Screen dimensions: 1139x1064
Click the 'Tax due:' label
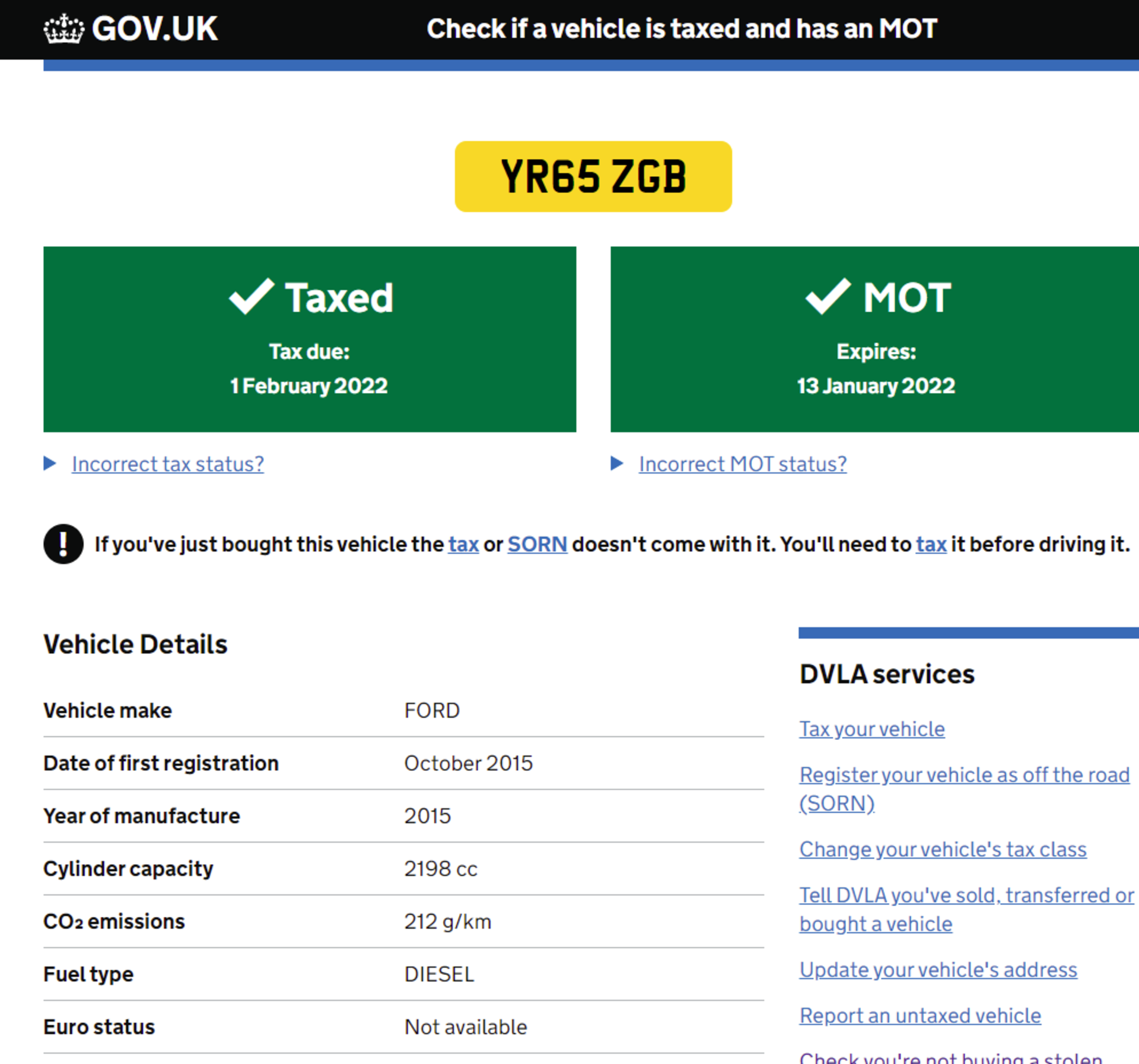coord(309,351)
